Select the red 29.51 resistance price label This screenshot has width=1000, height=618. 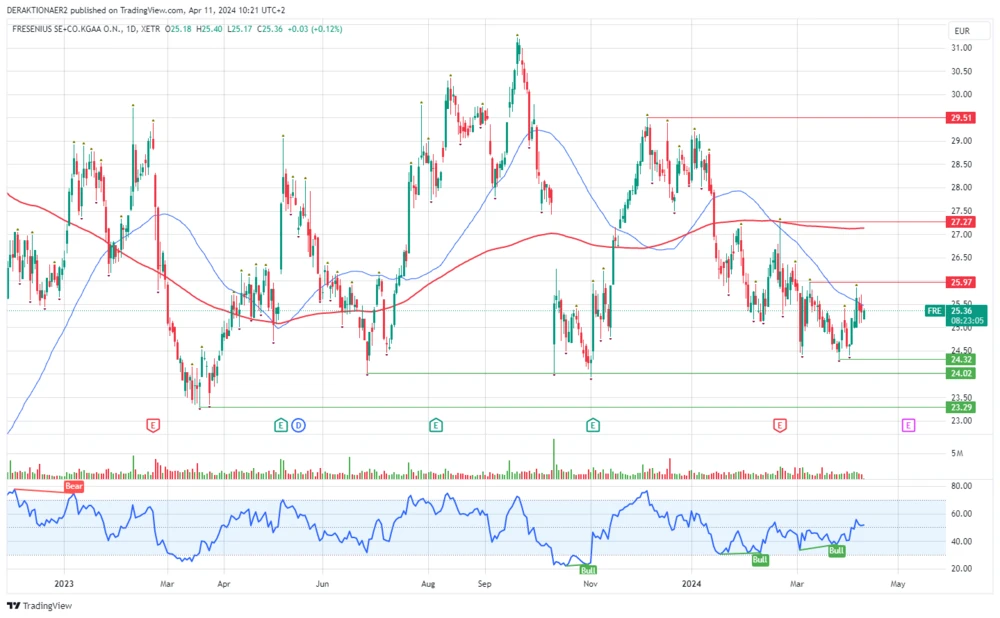(x=961, y=118)
